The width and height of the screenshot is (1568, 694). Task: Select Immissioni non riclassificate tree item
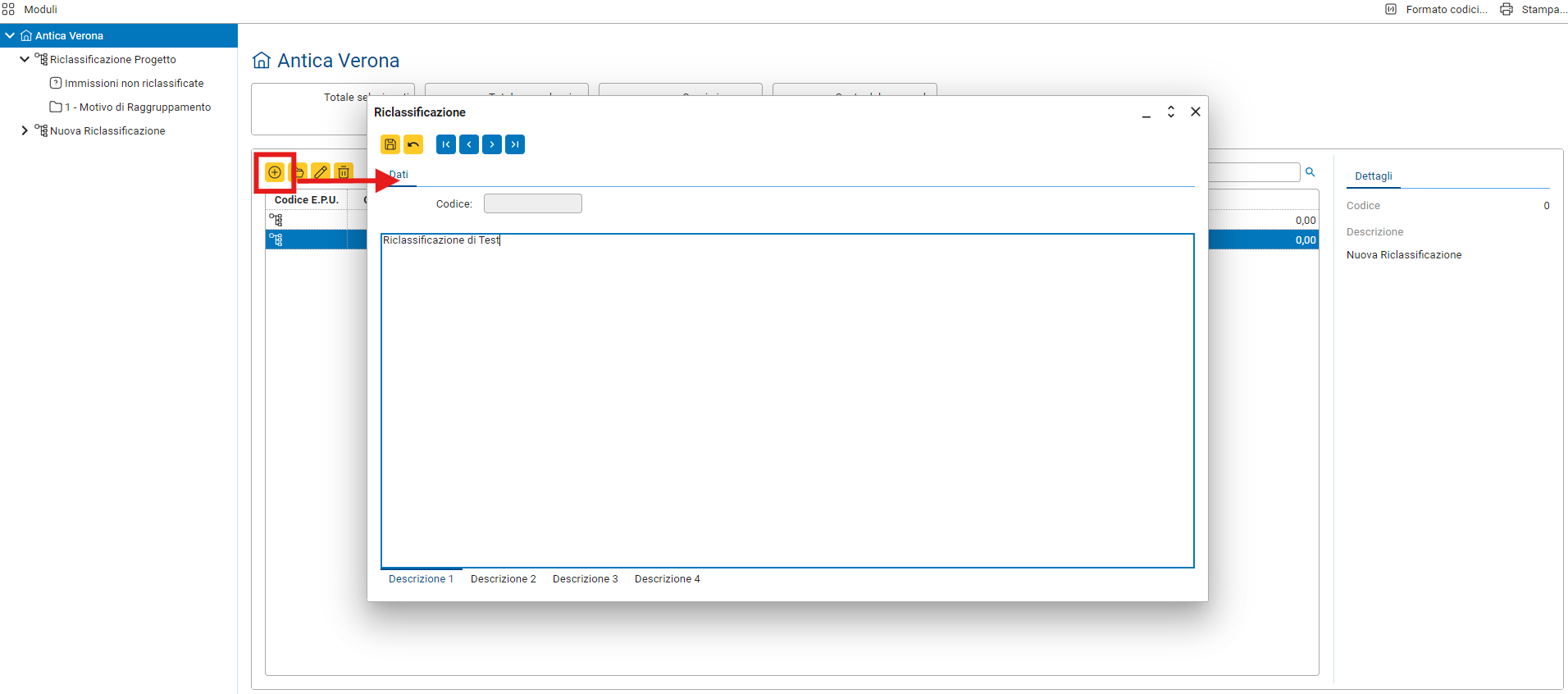134,83
